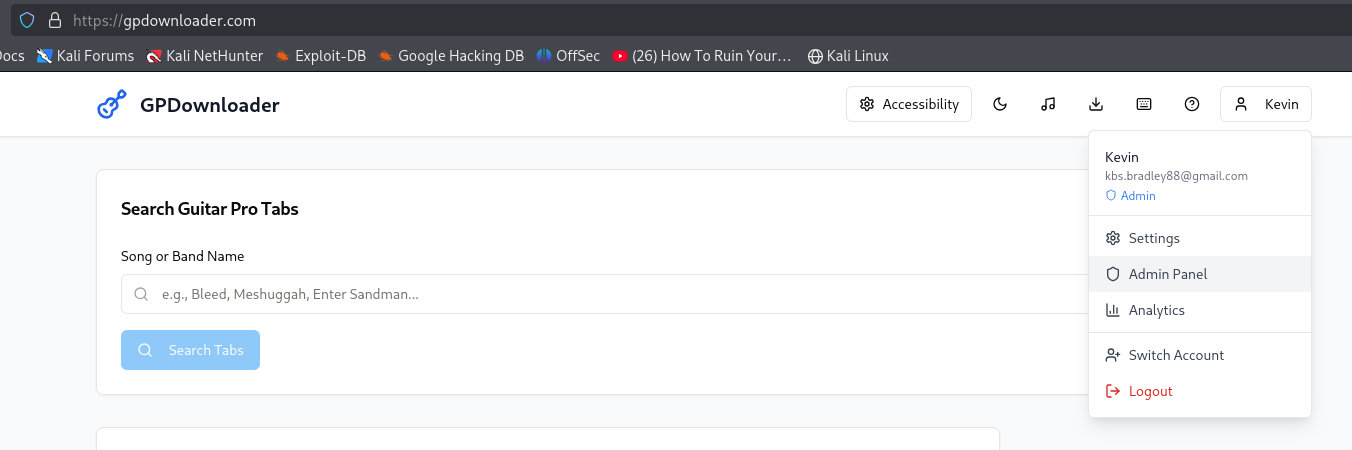This screenshot has height=450, width=1352.
Task: Open Admin Panel from the user menu
Action: pyautogui.click(x=1167, y=274)
